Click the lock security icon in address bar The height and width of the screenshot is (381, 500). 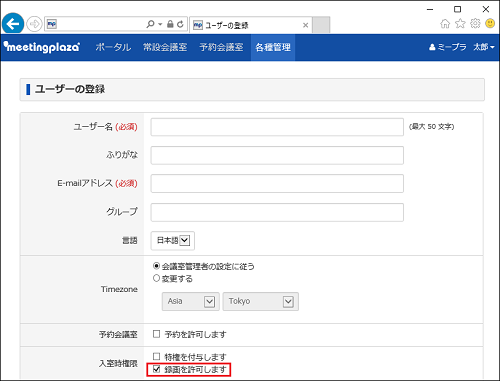tap(170, 24)
